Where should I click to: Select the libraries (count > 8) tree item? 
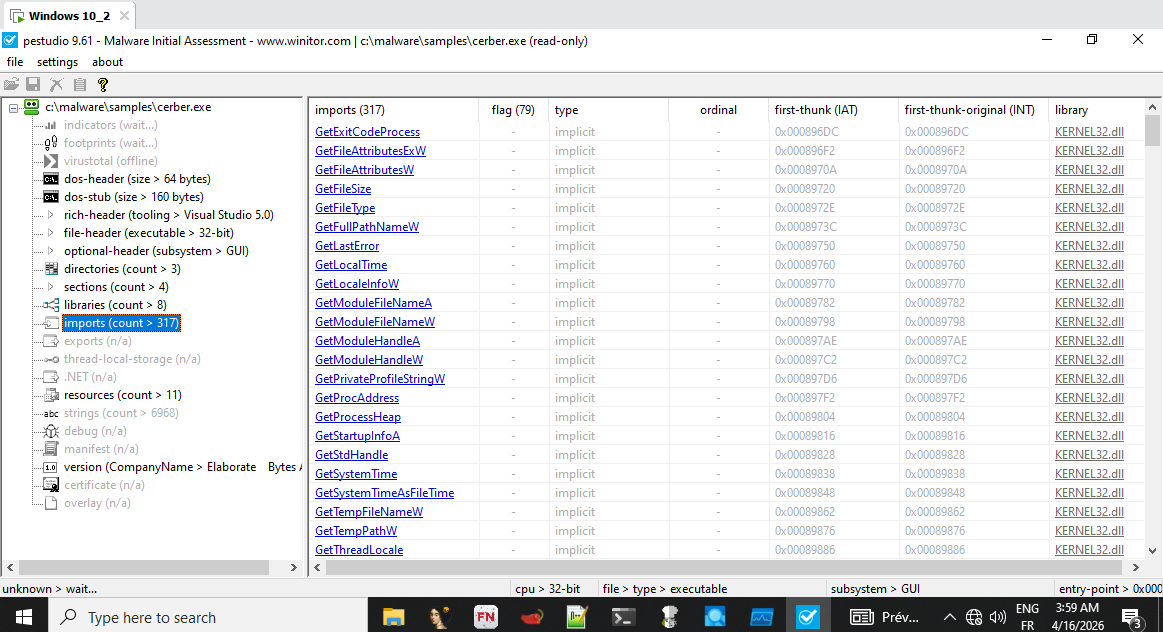click(115, 305)
